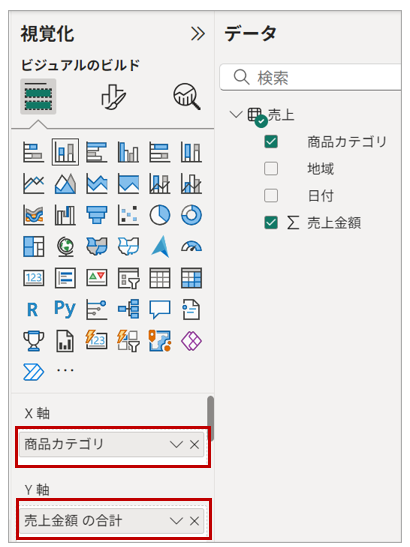Select the donut chart visual icon
410x547 pixels.
[x=191, y=215]
